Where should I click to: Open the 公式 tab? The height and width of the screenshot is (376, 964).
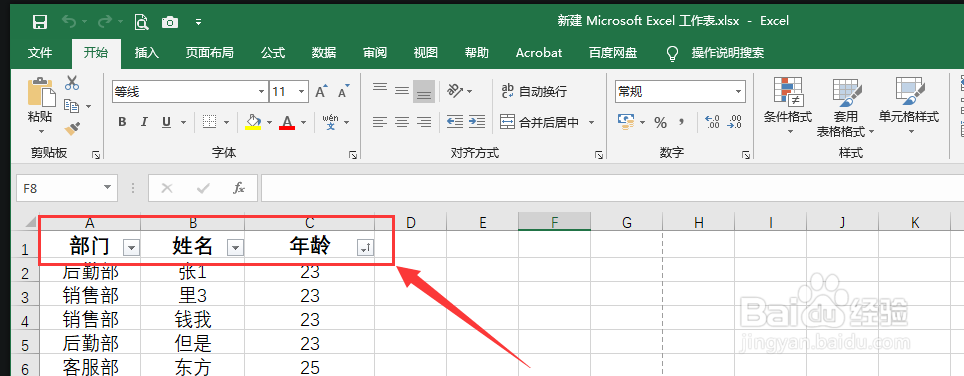coord(272,53)
